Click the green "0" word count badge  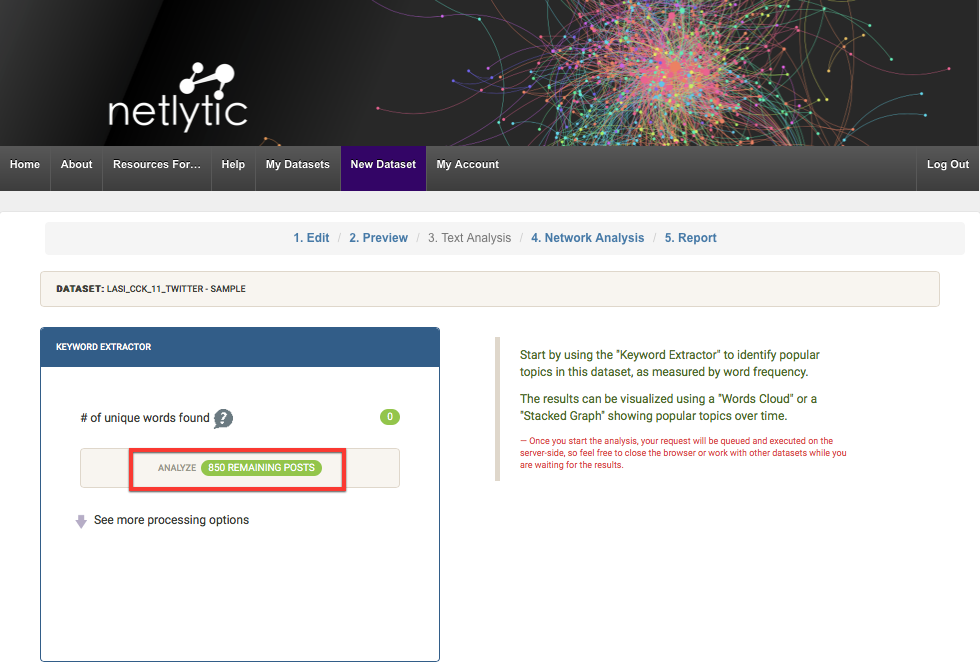click(x=389, y=417)
